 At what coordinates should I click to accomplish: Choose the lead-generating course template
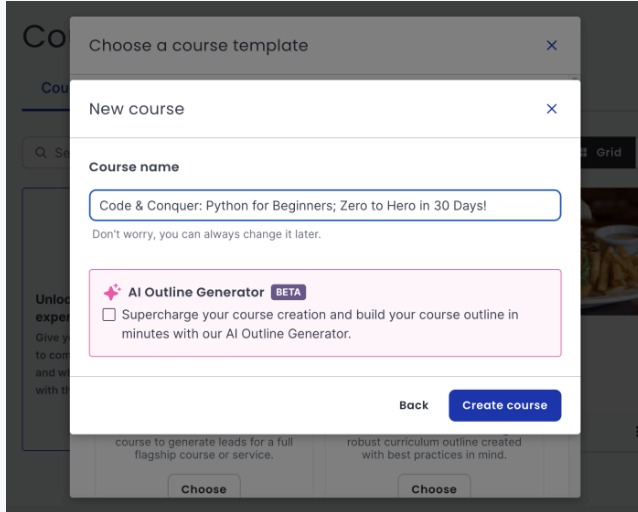(x=204, y=488)
